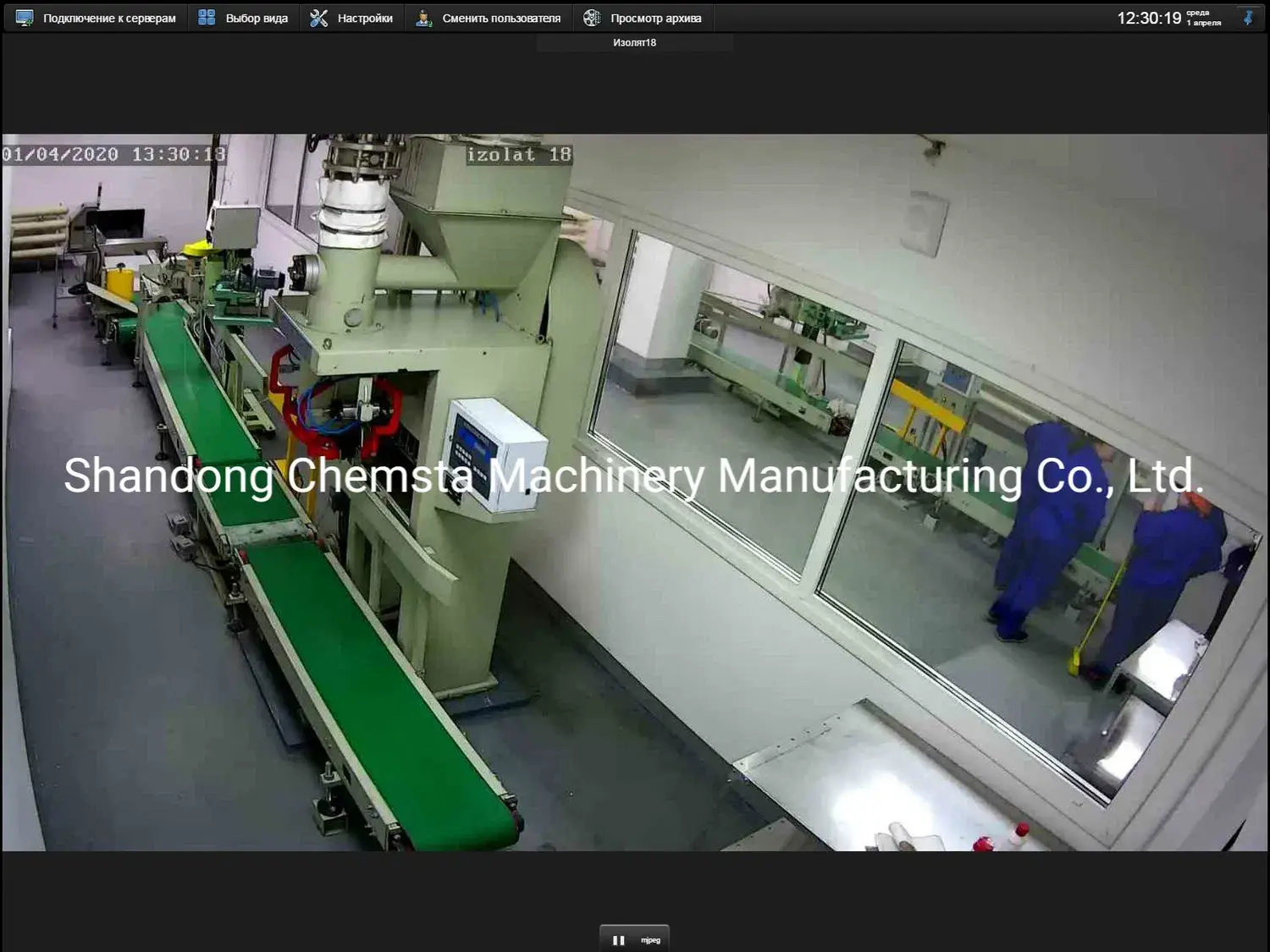Click the pin icon in top-right corner
The width and height of the screenshot is (1270, 952).
point(1248,18)
